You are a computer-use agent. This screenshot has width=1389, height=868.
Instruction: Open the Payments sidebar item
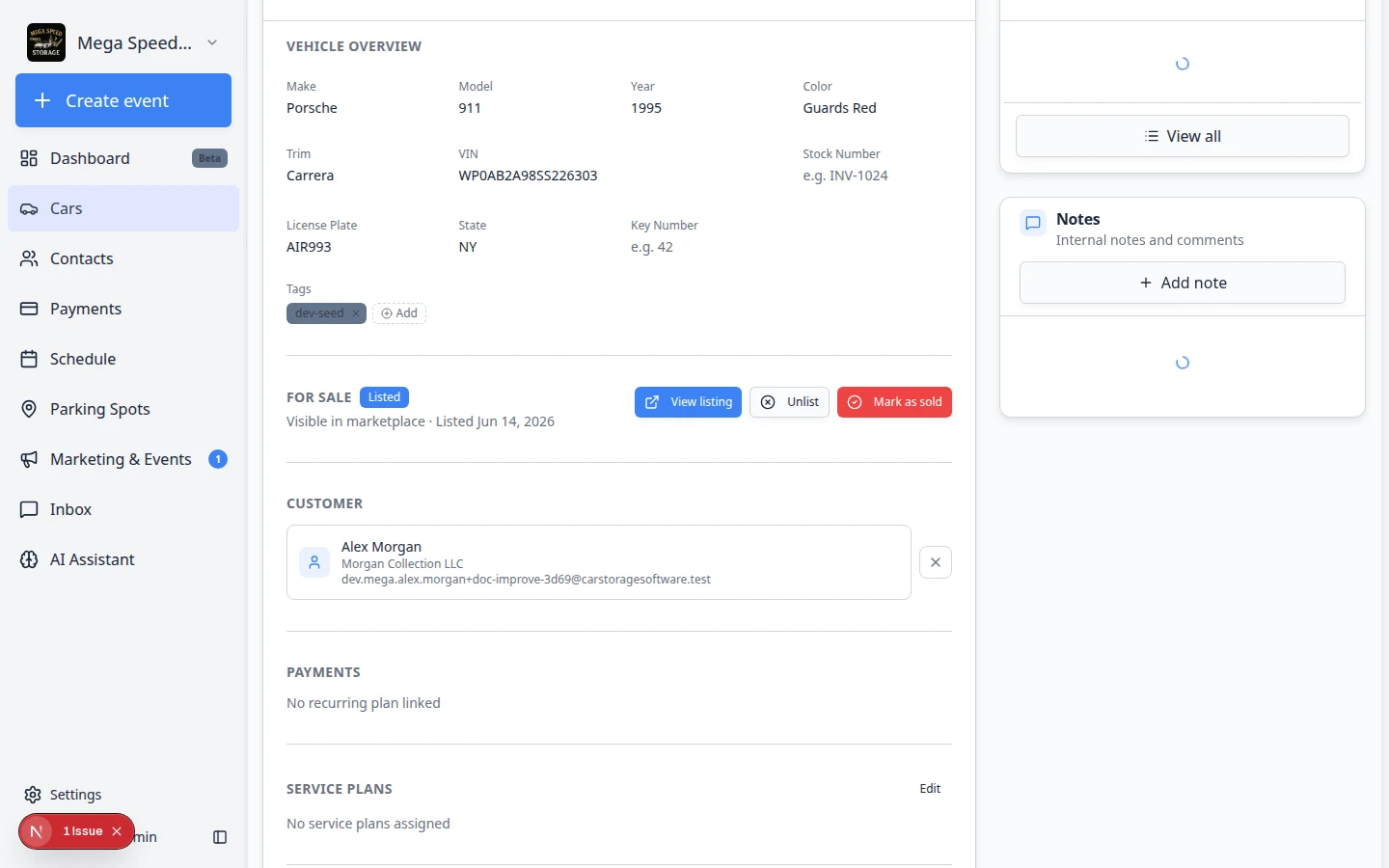coord(123,309)
